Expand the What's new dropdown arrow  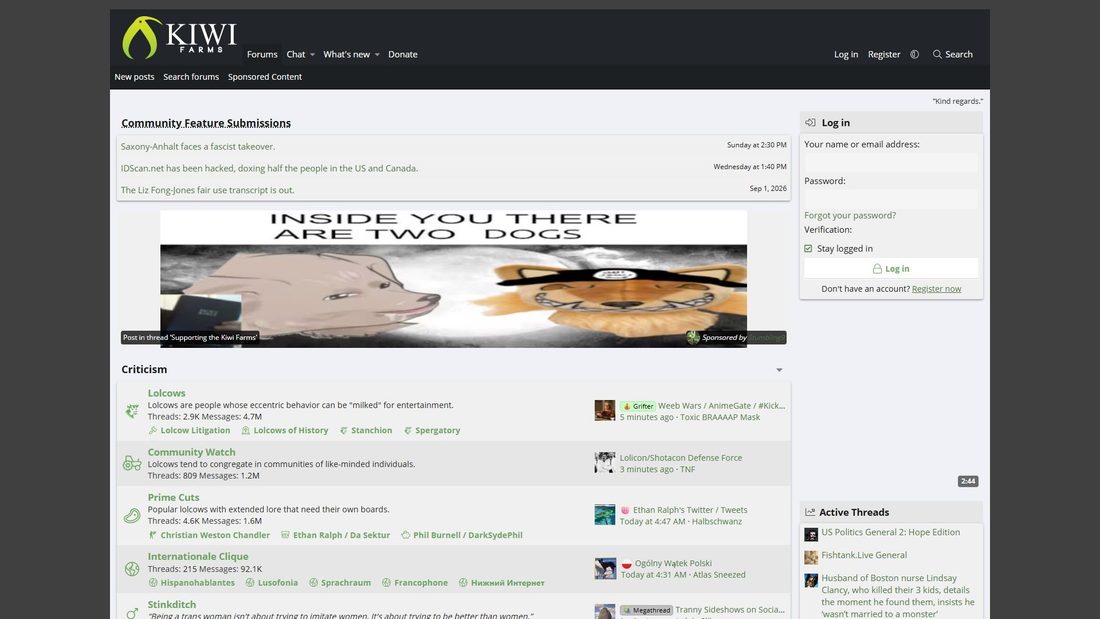[377, 55]
